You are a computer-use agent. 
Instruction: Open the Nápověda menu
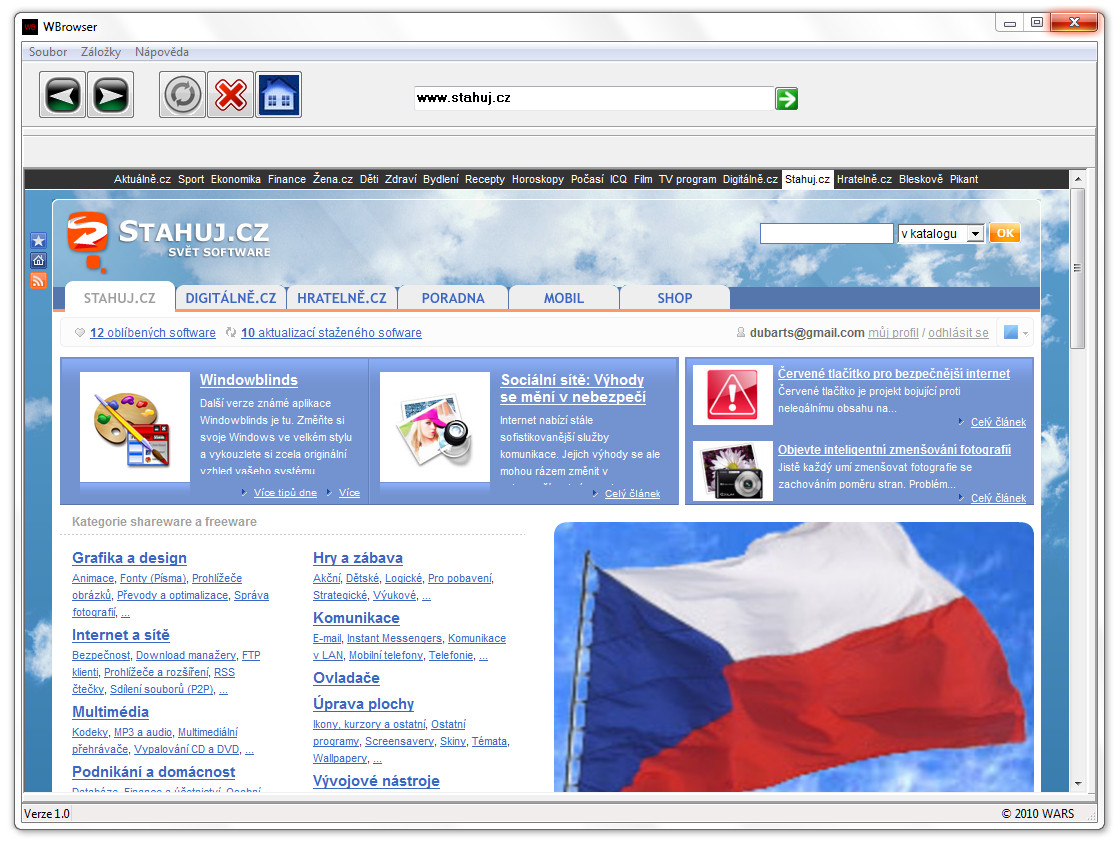(162, 52)
